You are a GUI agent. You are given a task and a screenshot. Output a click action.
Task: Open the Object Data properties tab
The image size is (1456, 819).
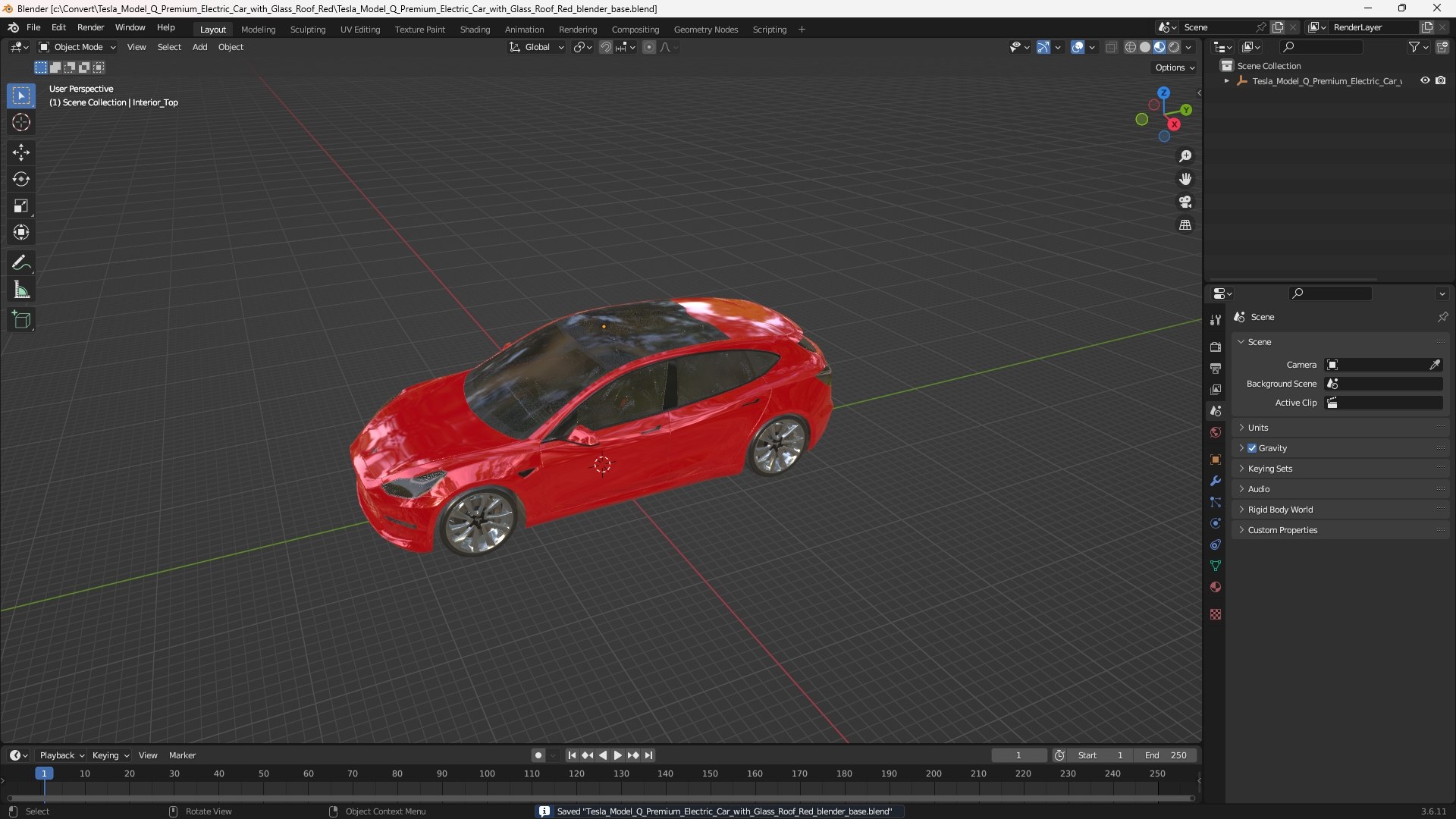pyautogui.click(x=1216, y=566)
